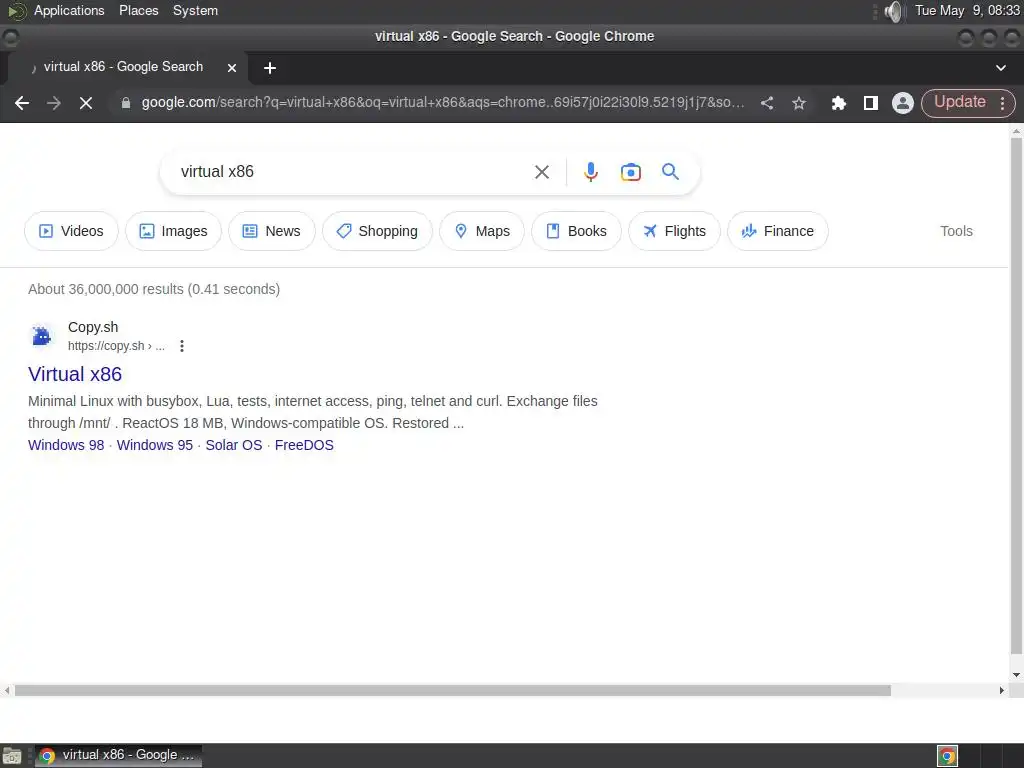Screen dimensions: 1024x768
Task: Filter results by Videos
Action: (x=71, y=231)
